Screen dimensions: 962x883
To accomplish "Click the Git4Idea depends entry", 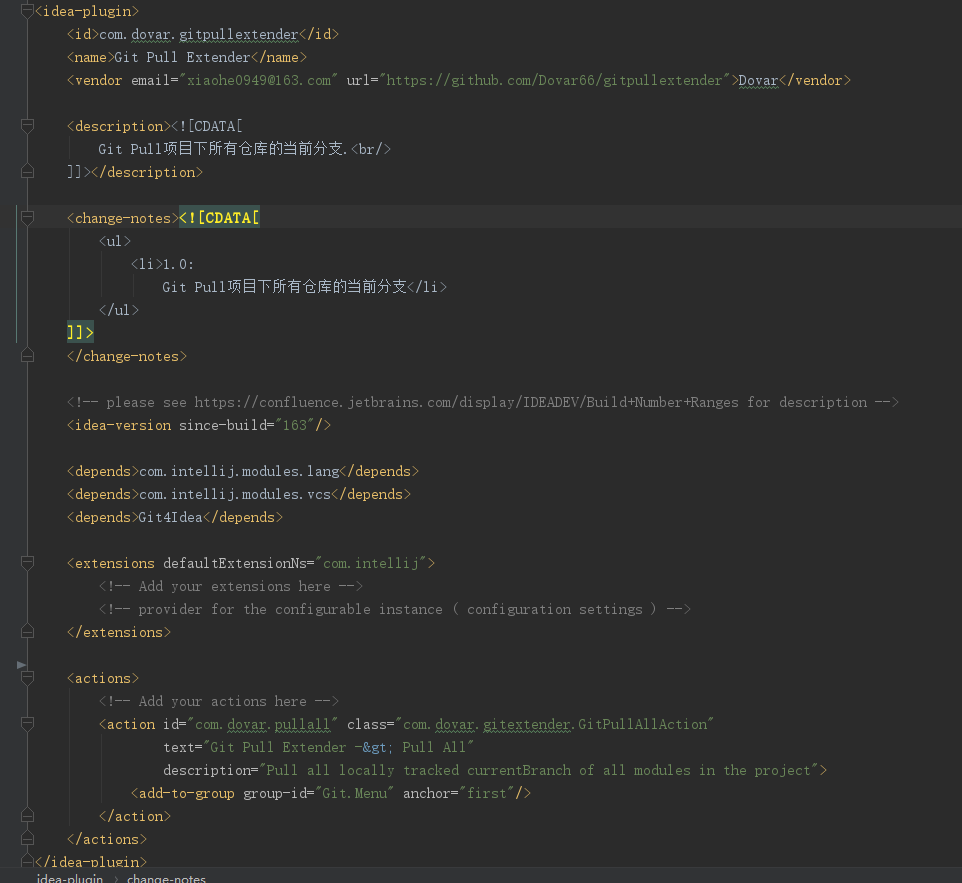I will [x=171, y=517].
